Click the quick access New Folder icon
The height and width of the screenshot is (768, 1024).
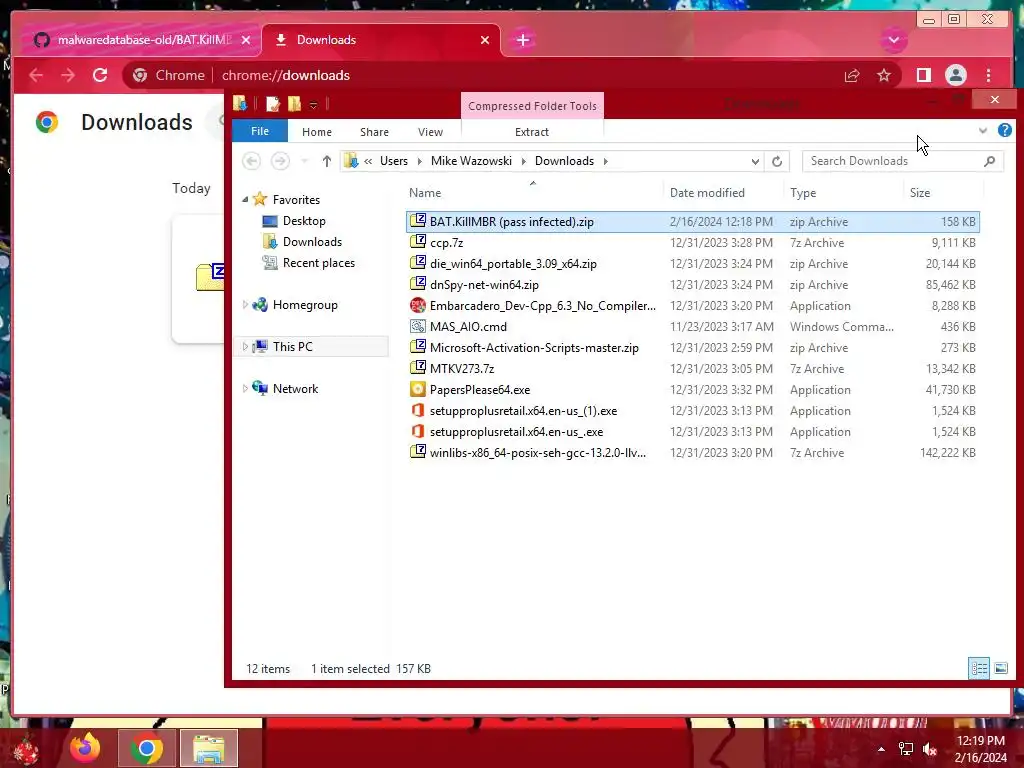295,104
